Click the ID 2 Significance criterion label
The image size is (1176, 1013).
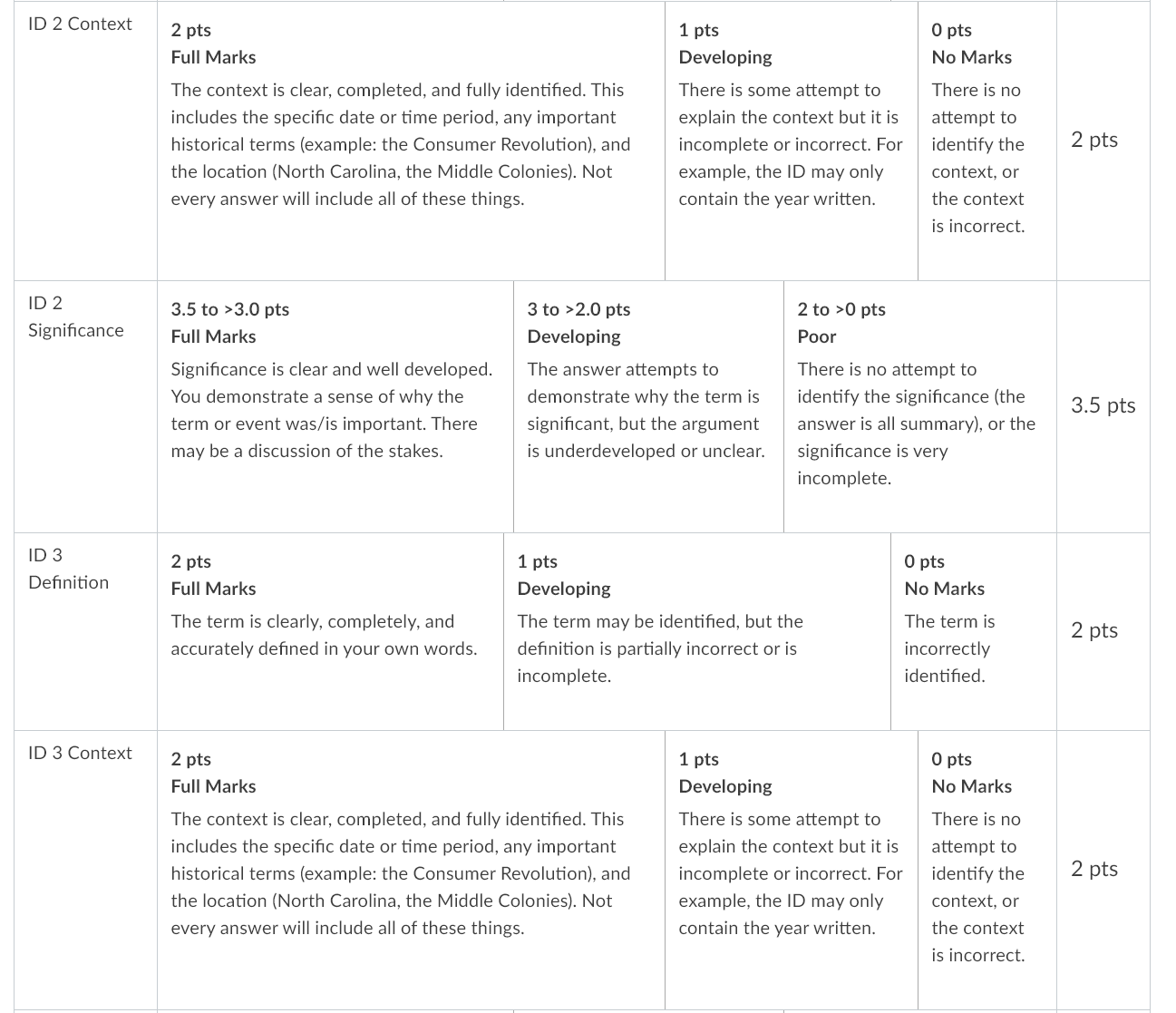tap(76, 317)
